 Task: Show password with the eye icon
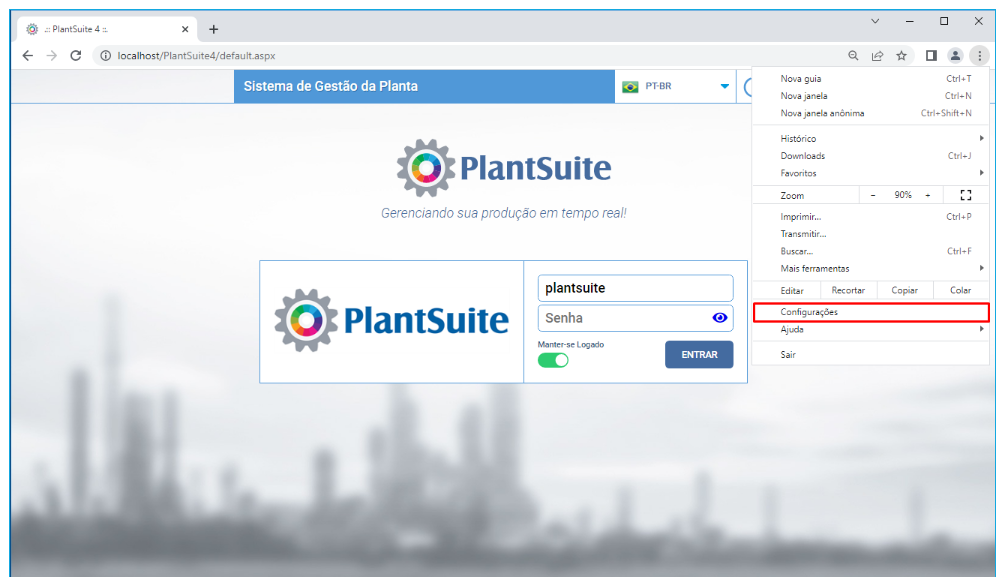720,318
